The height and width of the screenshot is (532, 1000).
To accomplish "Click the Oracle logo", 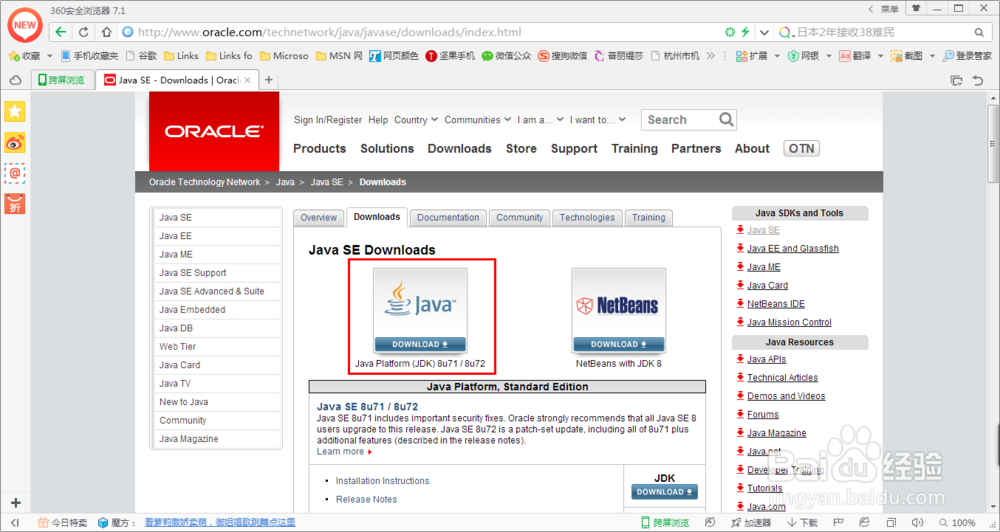I will point(214,131).
